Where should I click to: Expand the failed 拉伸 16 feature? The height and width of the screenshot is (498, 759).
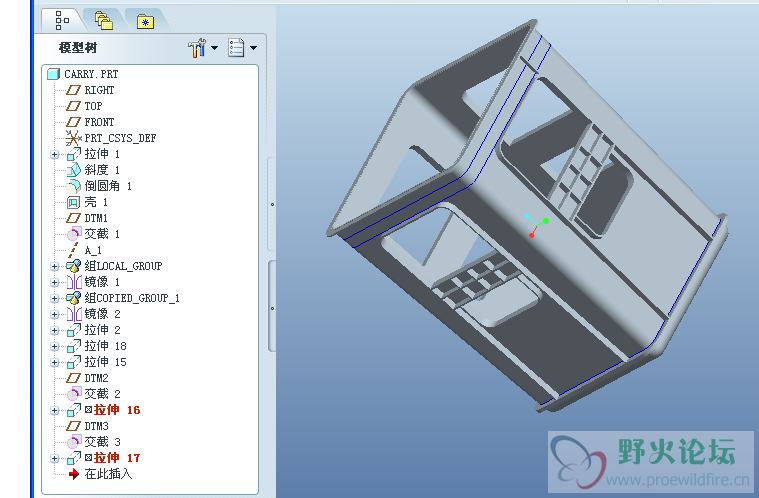[55, 410]
